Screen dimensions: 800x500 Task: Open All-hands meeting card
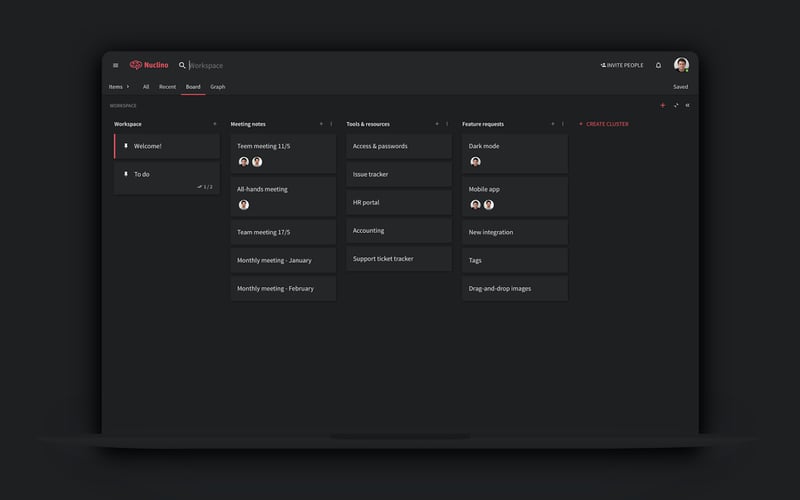283,196
